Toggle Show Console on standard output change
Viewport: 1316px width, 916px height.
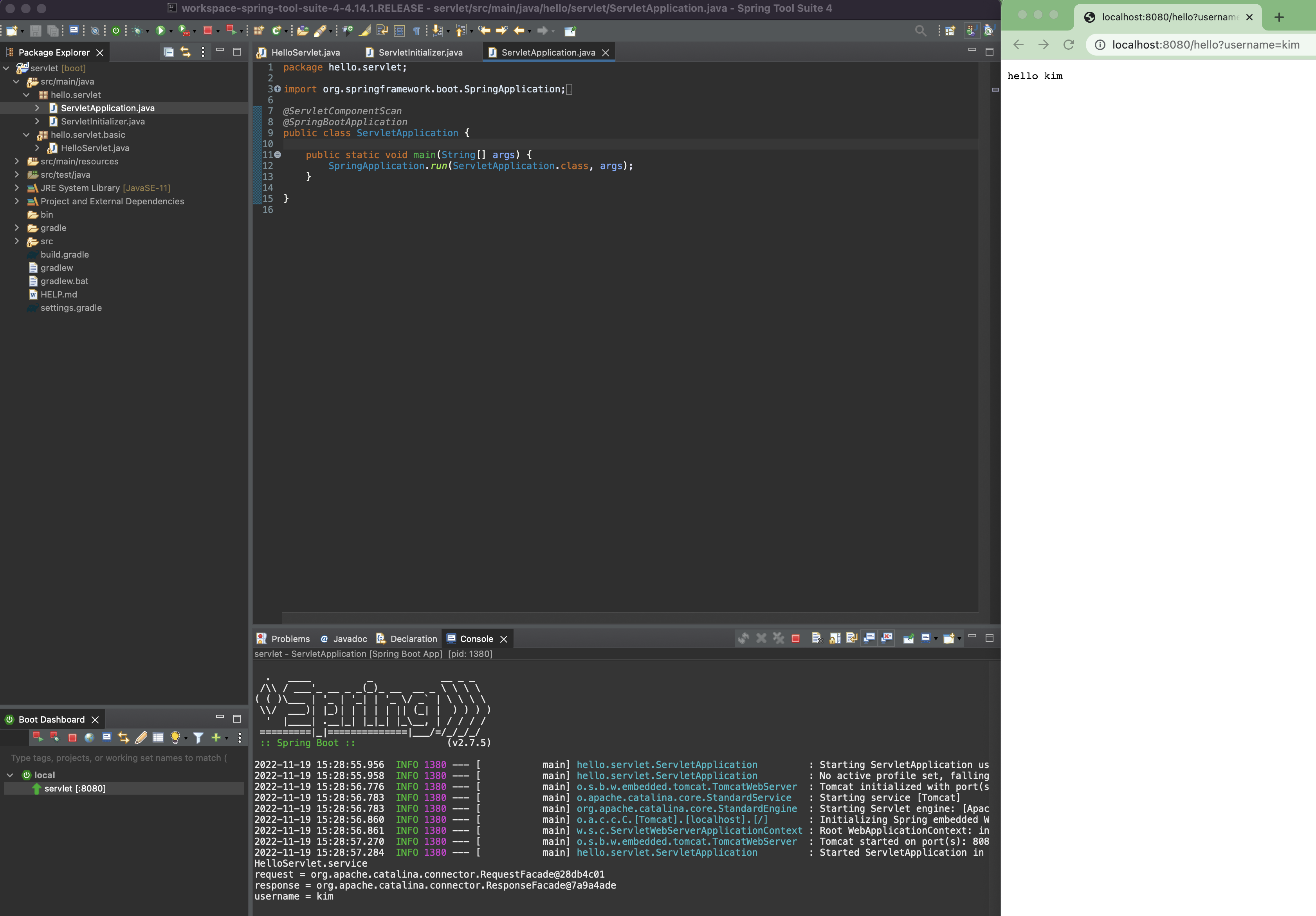click(869, 638)
